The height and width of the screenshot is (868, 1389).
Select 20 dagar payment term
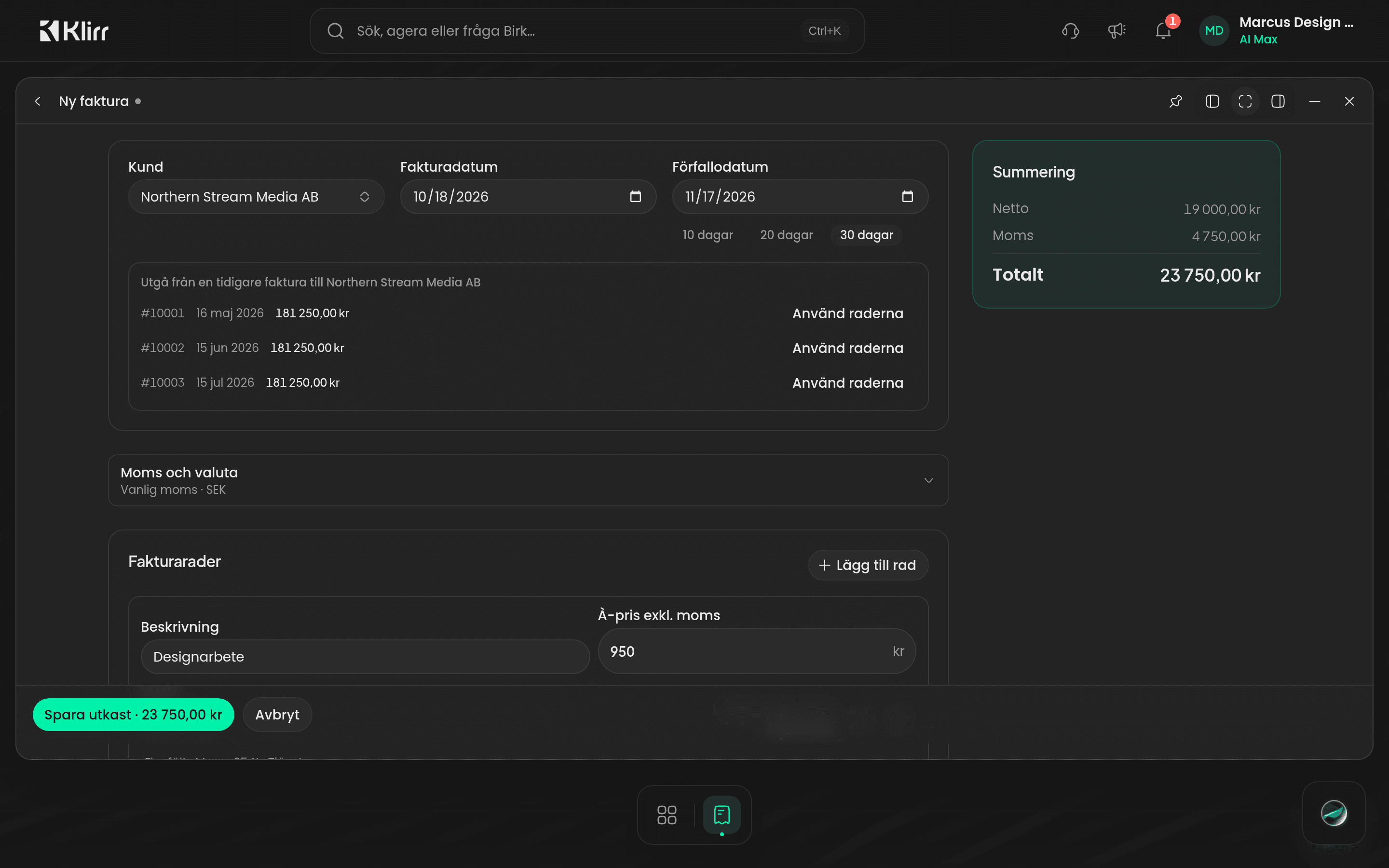(x=786, y=235)
